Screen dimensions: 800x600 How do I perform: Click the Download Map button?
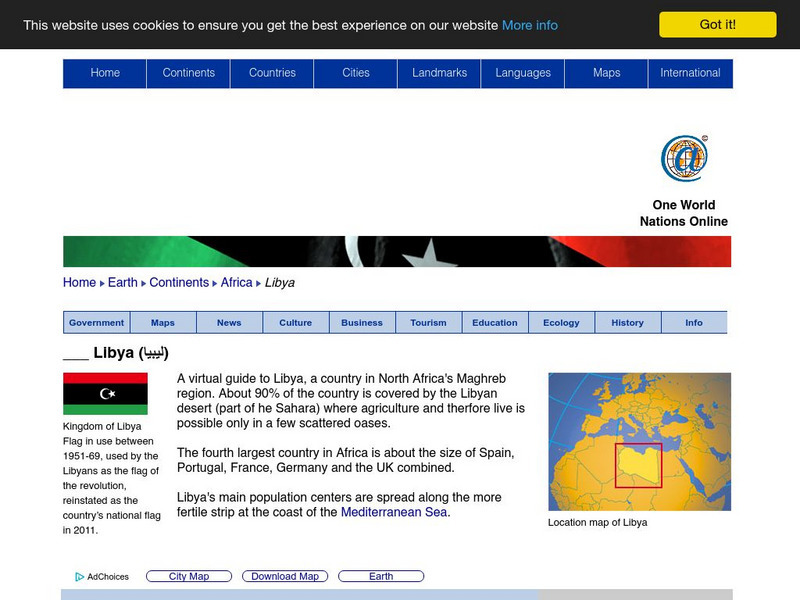[x=284, y=576]
